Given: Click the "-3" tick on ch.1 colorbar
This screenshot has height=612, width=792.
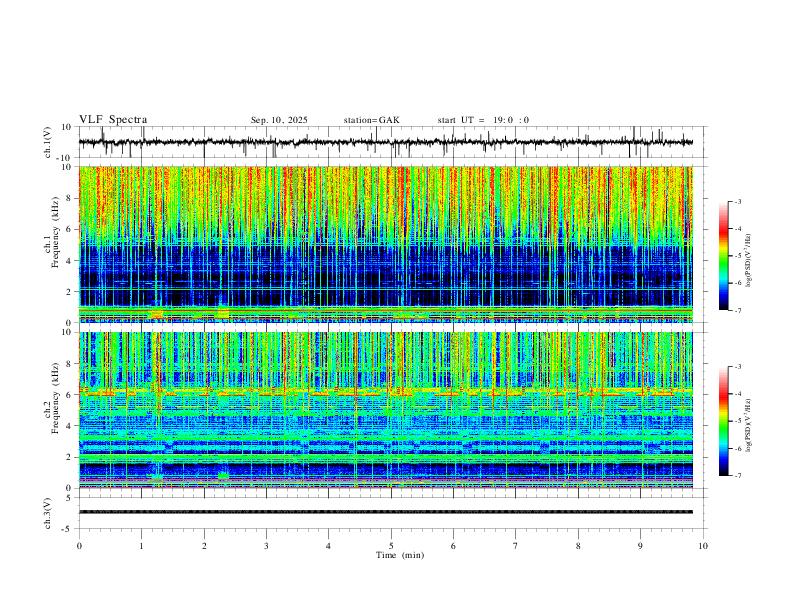Looking at the screenshot, I should pyautogui.click(x=738, y=201).
